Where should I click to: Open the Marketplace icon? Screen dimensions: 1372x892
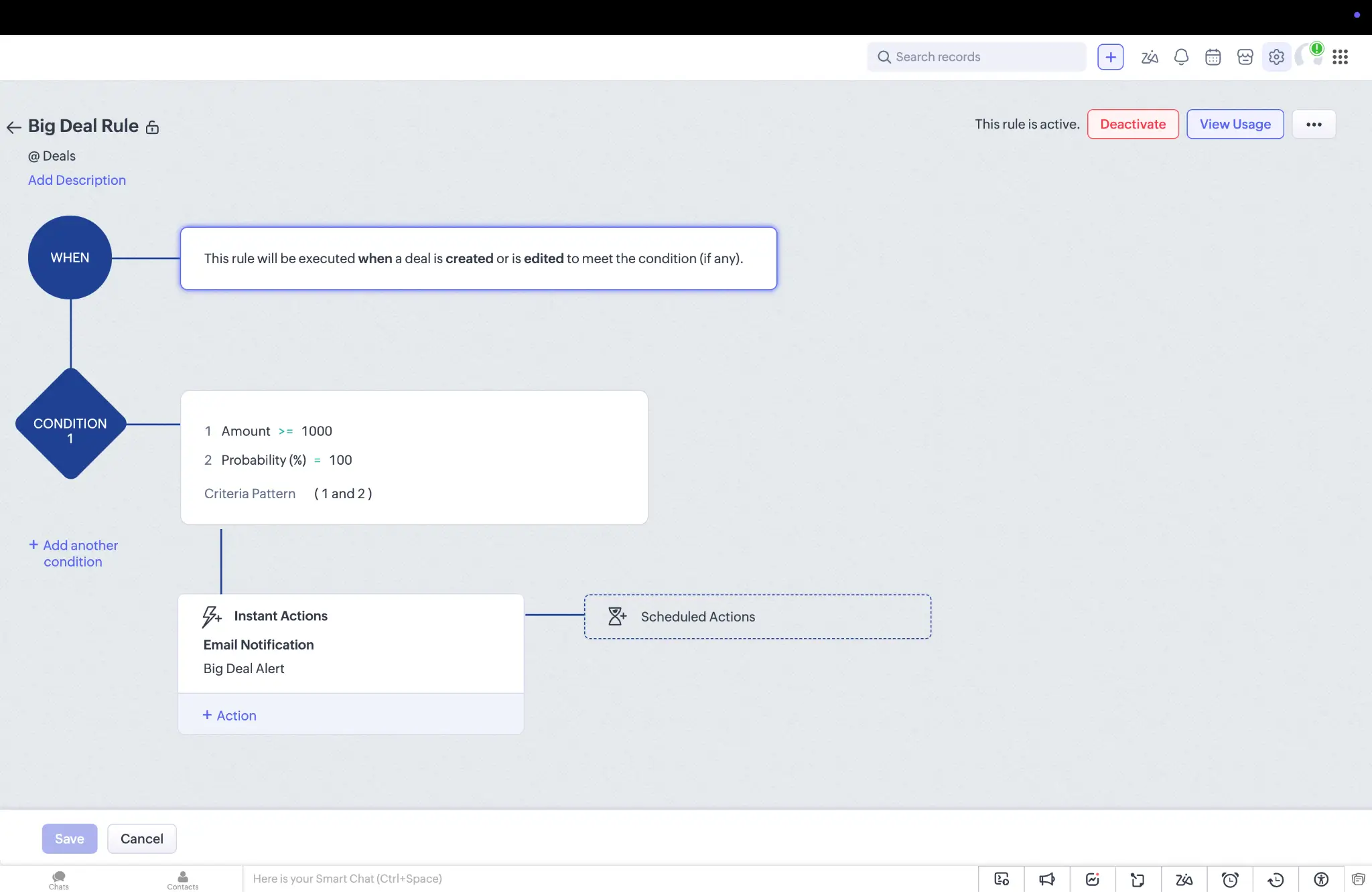tap(1245, 57)
